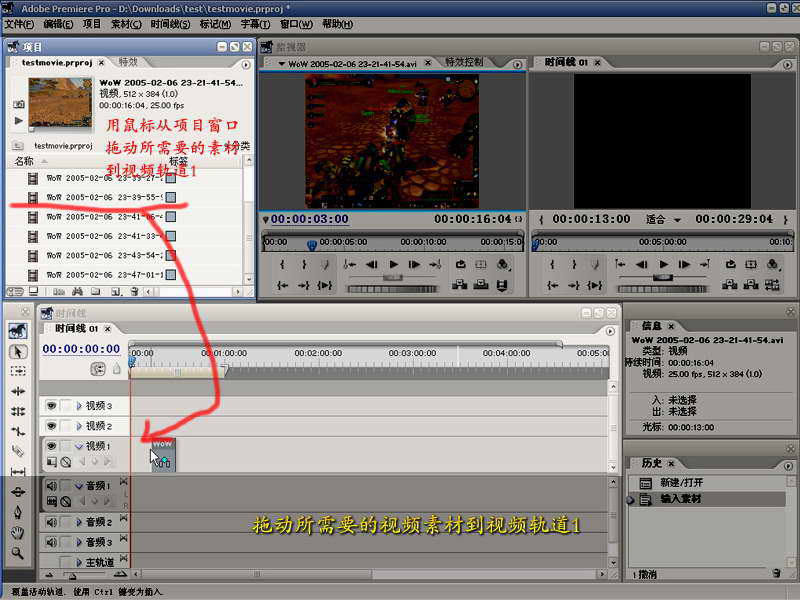Viewport: 800px width, 600px height.
Task: Click the trash icon in the project panel
Action: coord(134,291)
